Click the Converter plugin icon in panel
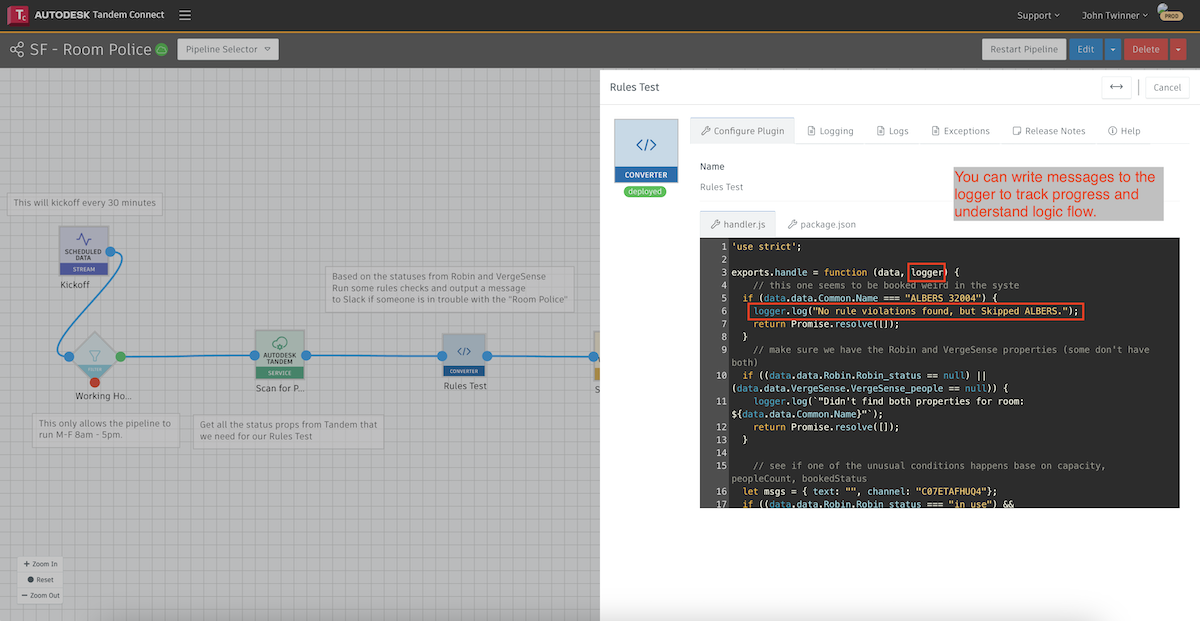1200x621 pixels. point(646,151)
